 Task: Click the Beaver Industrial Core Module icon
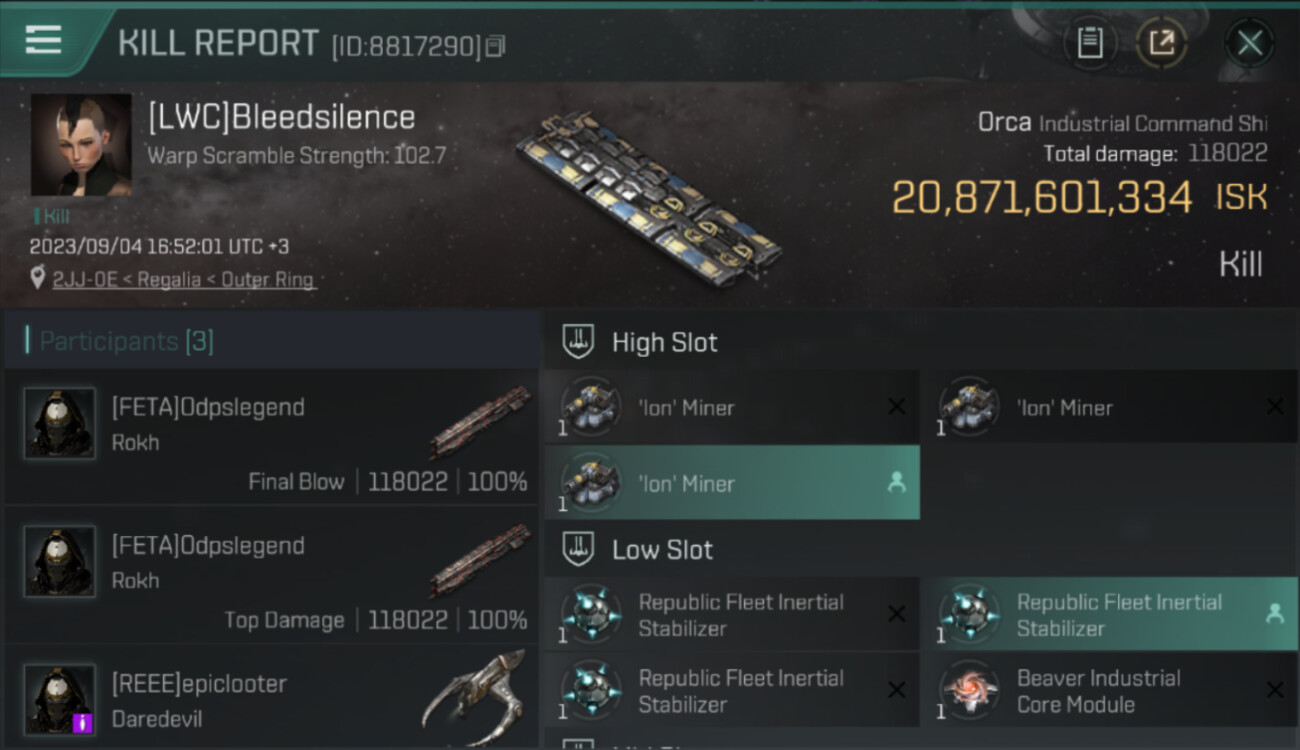click(x=969, y=690)
